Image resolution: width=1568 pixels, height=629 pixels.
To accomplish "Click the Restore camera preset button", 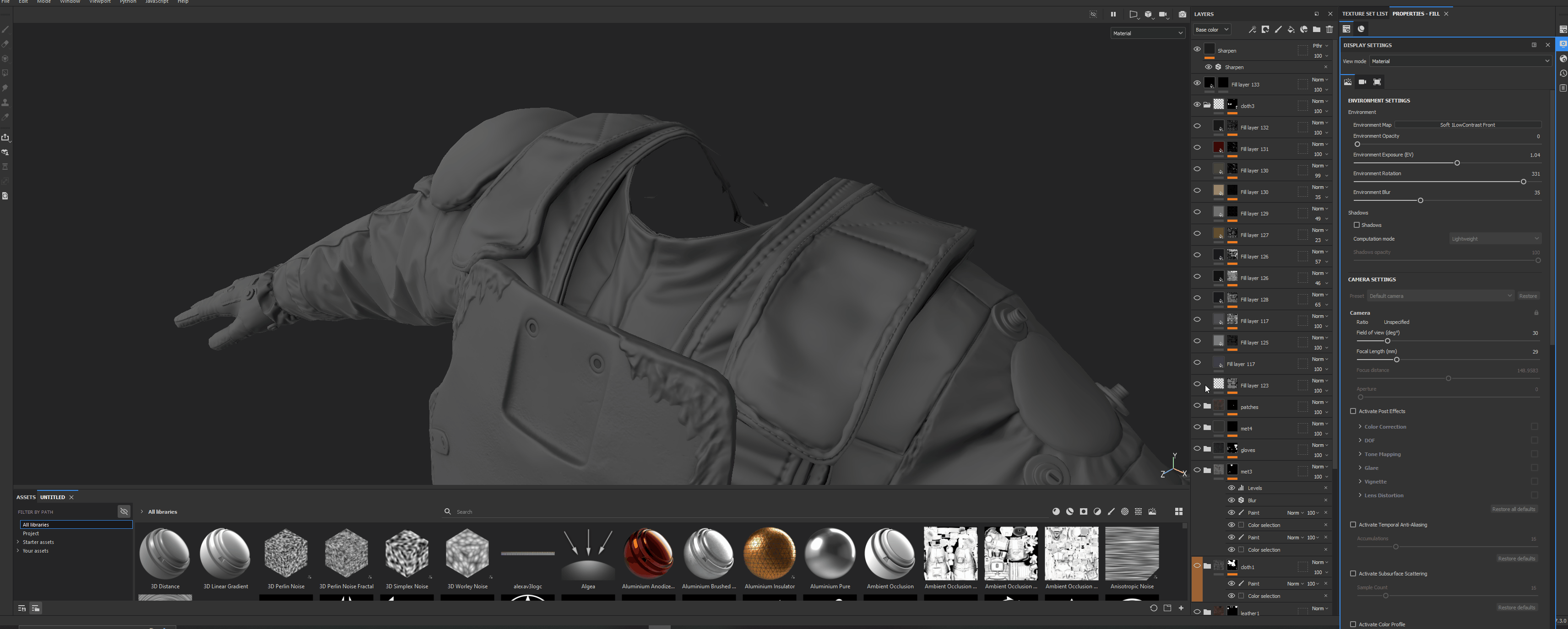I will (1528, 296).
